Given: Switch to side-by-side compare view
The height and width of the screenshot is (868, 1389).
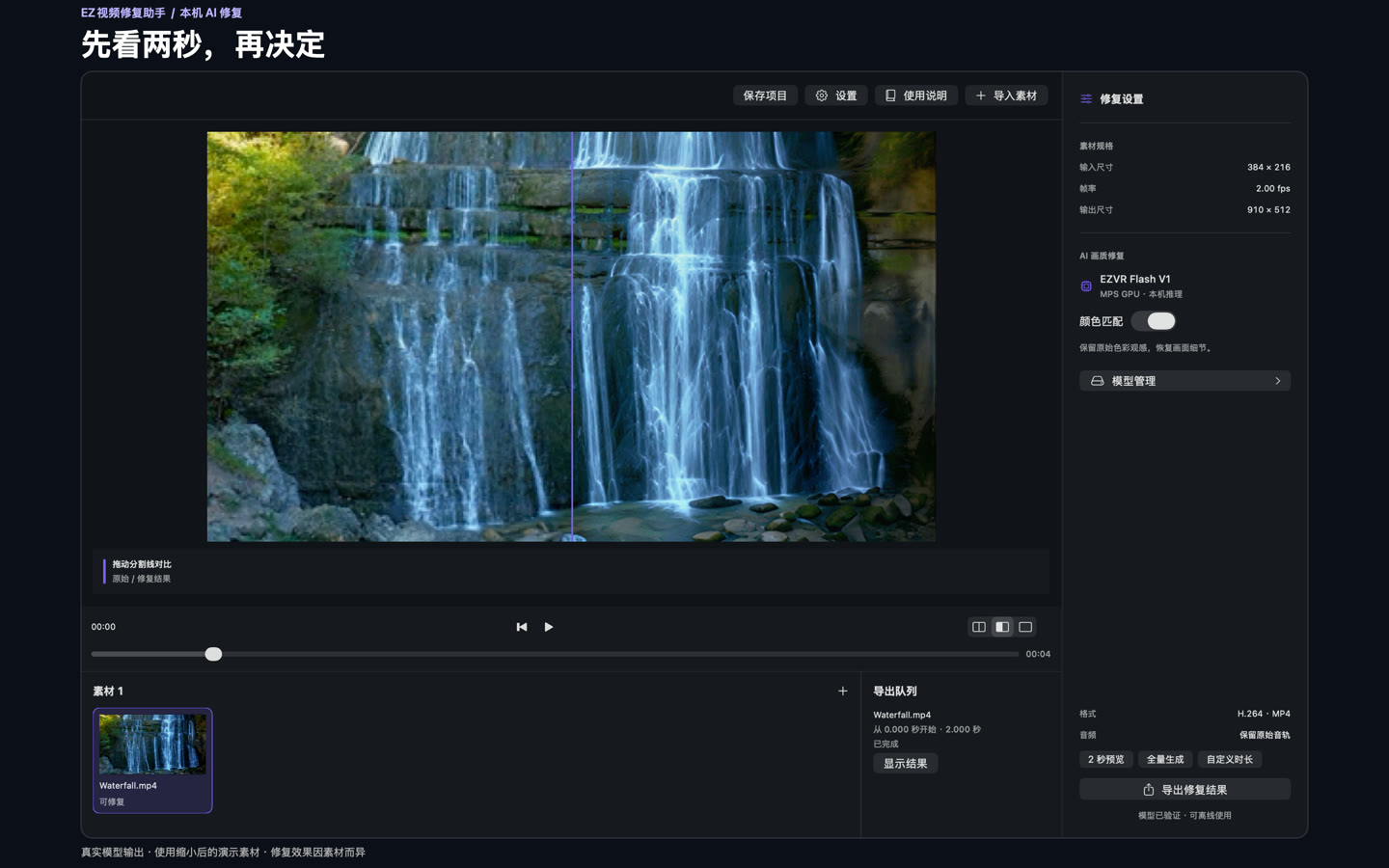Looking at the screenshot, I should [979, 627].
